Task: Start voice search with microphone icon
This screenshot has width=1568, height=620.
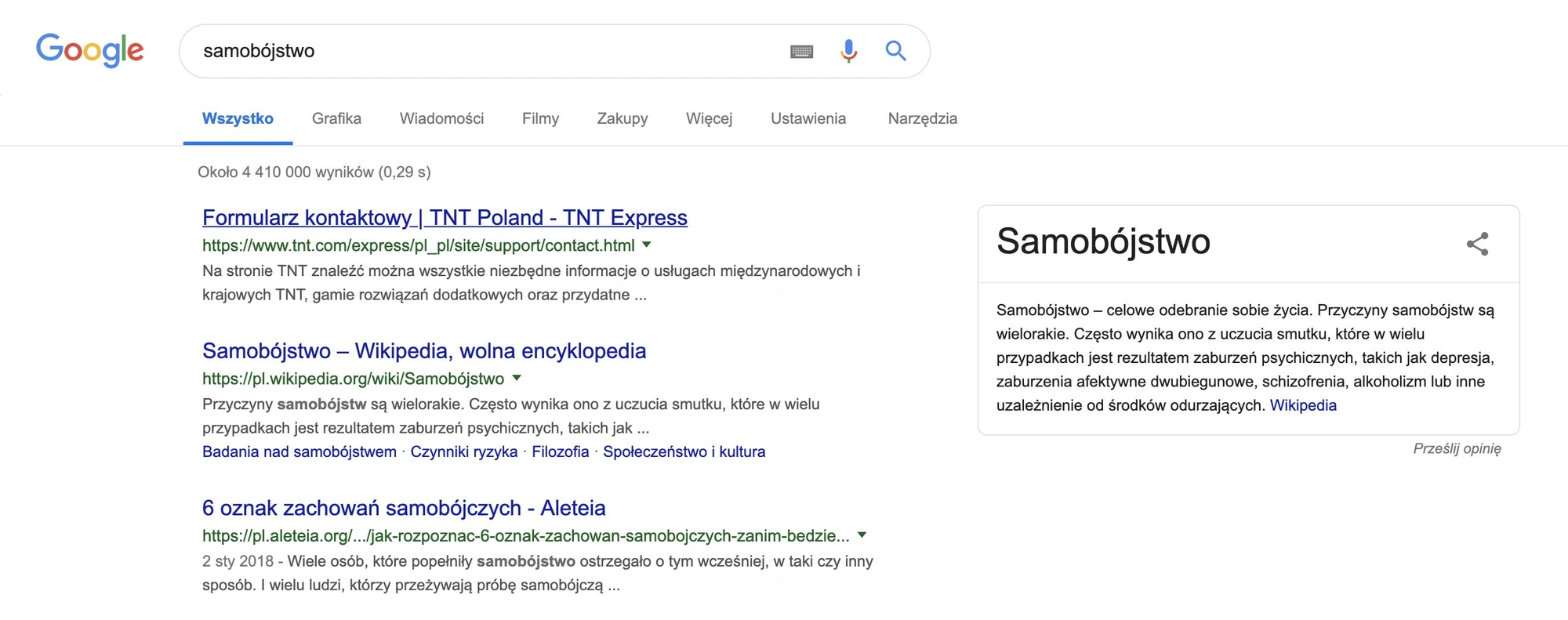Action: click(x=848, y=51)
